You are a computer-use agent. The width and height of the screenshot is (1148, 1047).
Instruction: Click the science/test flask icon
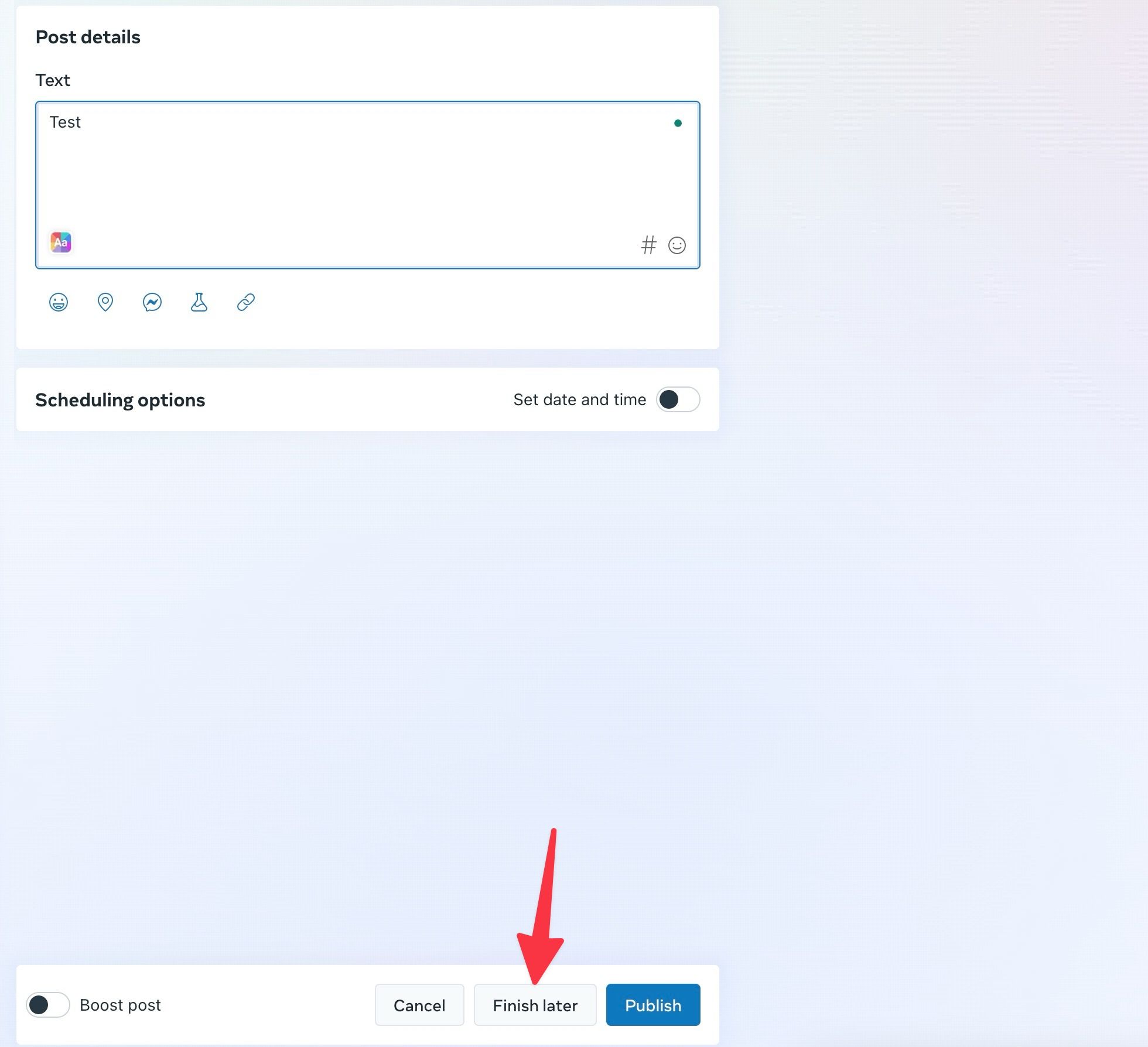[x=199, y=301]
